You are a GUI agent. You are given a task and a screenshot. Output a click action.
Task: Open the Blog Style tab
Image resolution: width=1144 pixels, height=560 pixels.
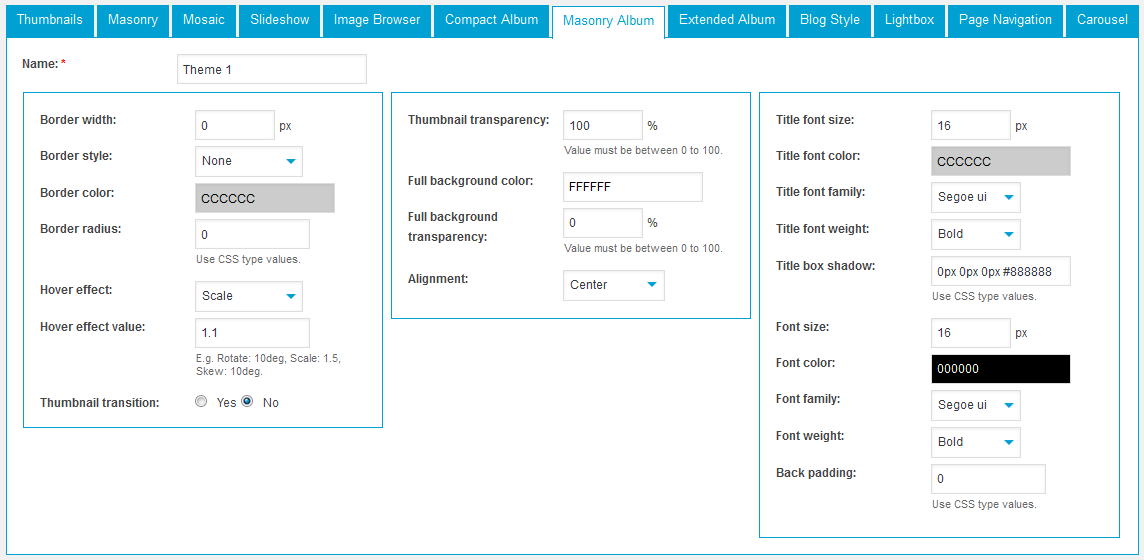[830, 20]
